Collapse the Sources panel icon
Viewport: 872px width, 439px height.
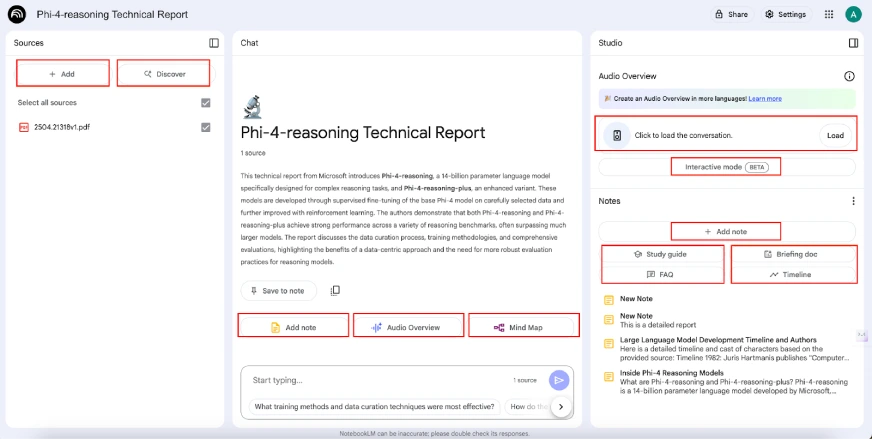[x=214, y=43]
